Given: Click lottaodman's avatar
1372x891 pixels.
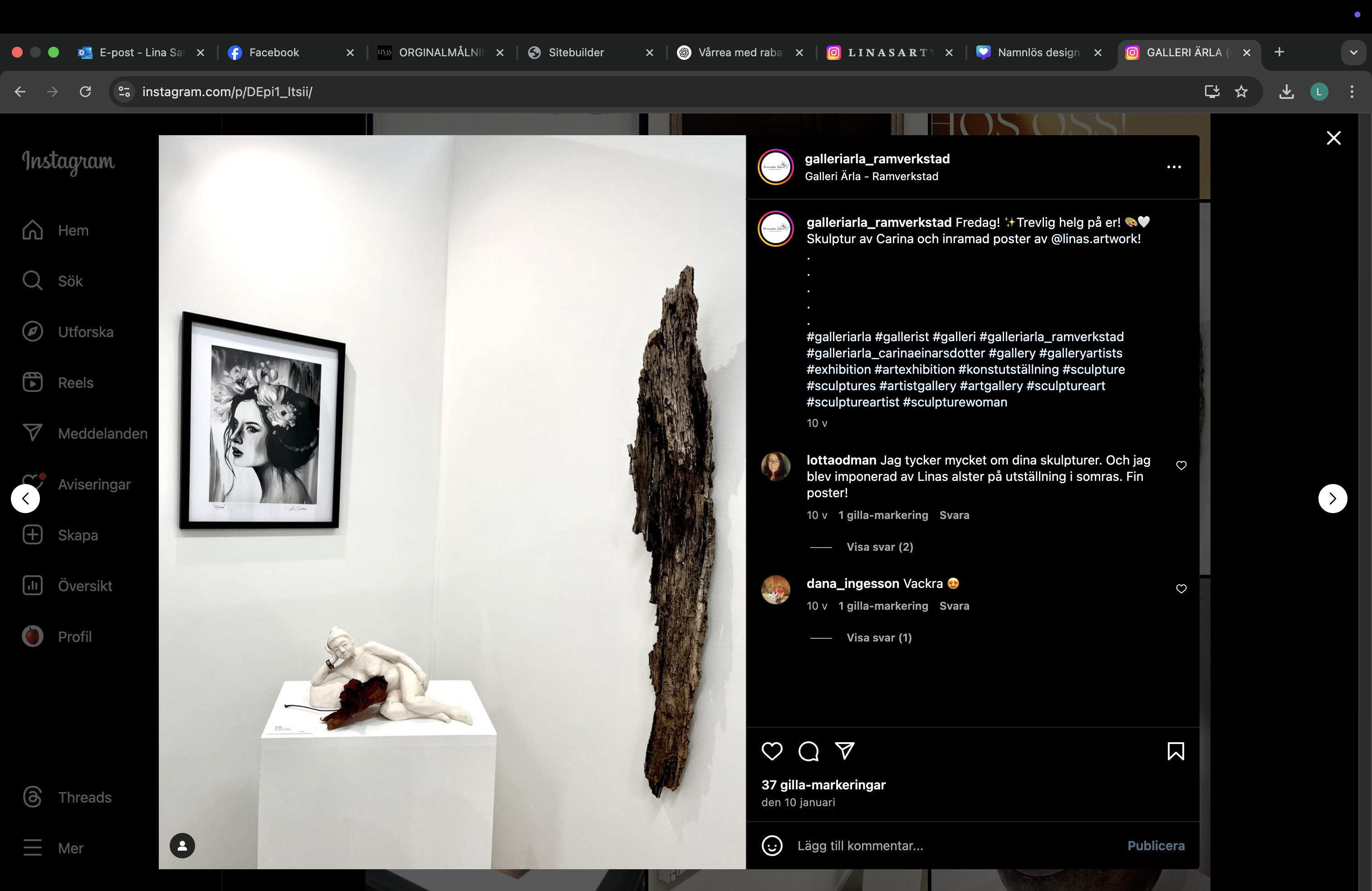Looking at the screenshot, I should (x=775, y=465).
